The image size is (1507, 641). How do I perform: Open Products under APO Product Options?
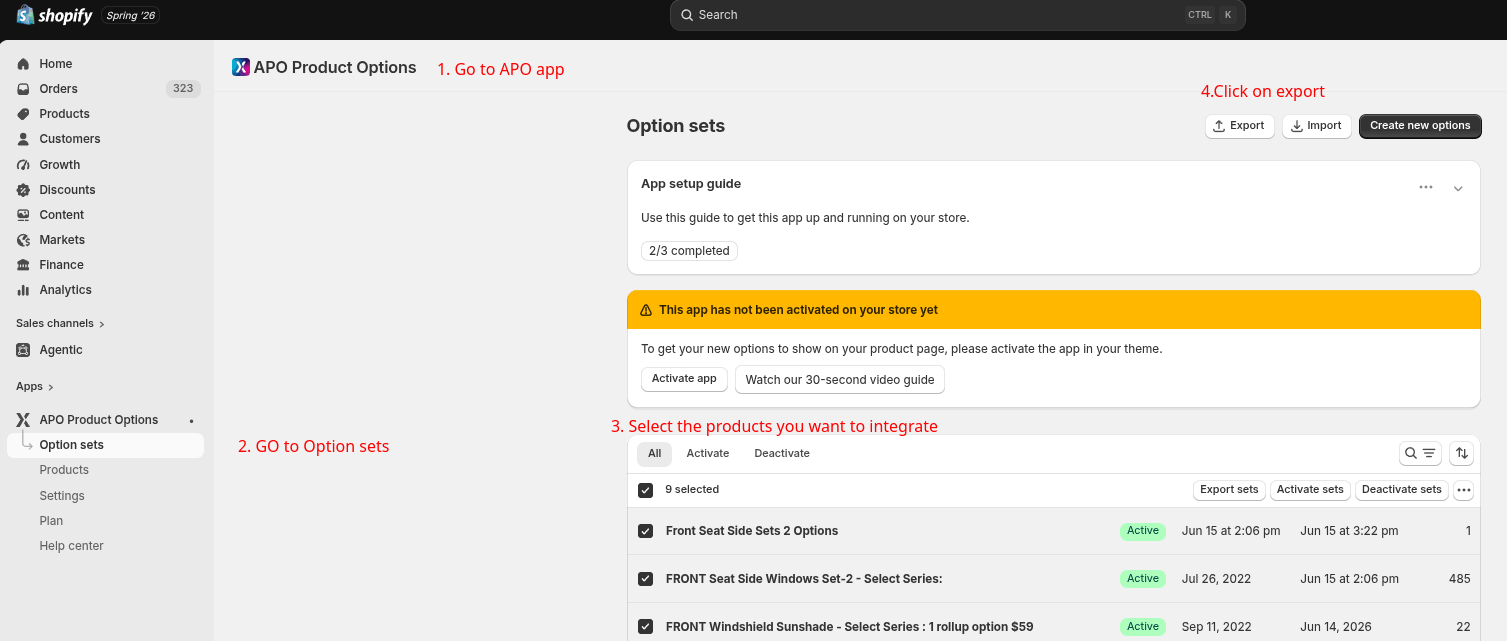(x=64, y=470)
